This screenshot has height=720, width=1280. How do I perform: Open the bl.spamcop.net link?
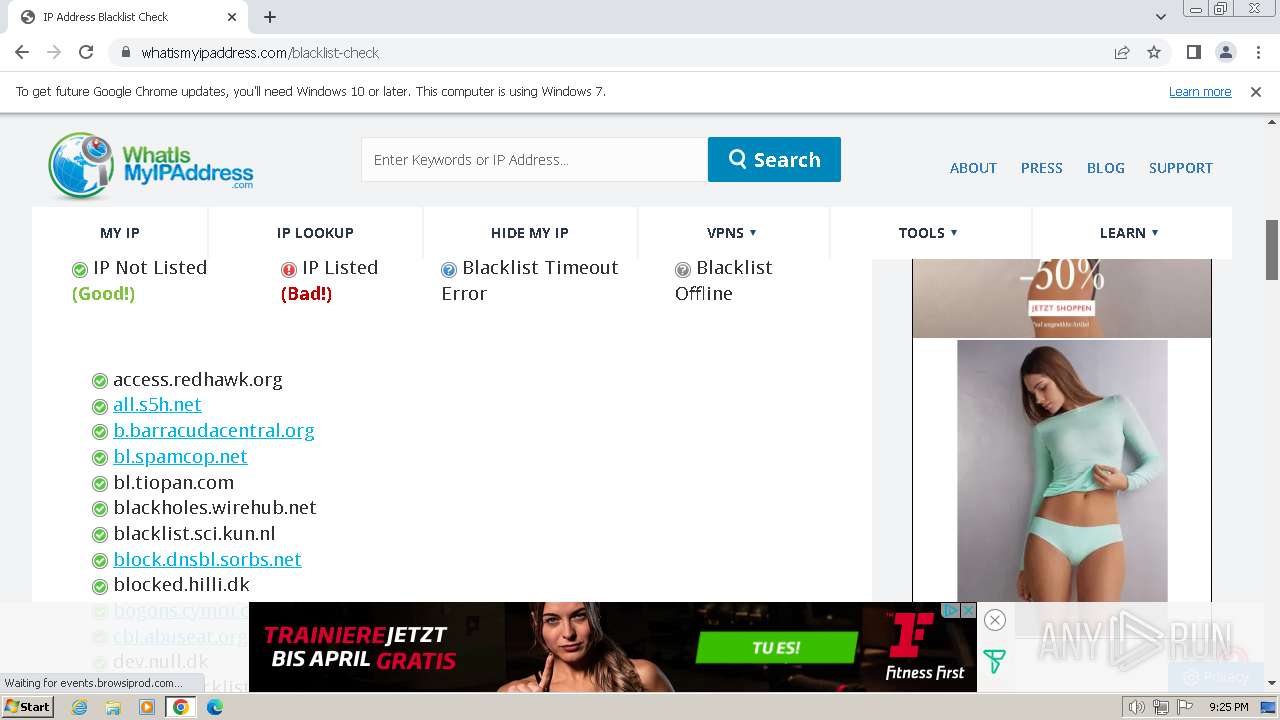point(180,457)
